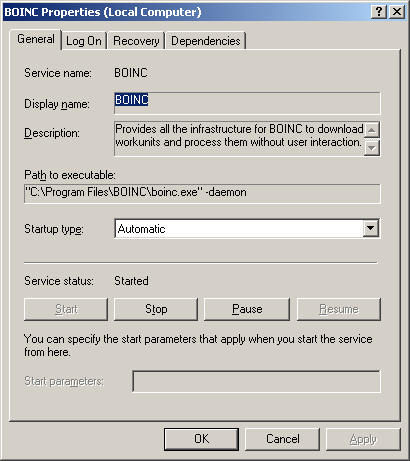Click the Stop service button
The image size is (410, 461).
pos(156,309)
